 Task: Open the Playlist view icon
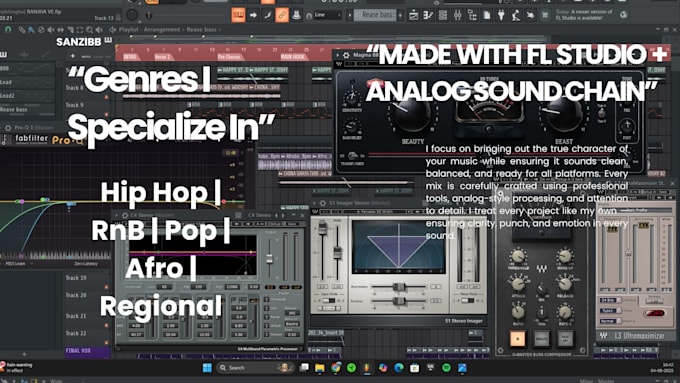414,16
